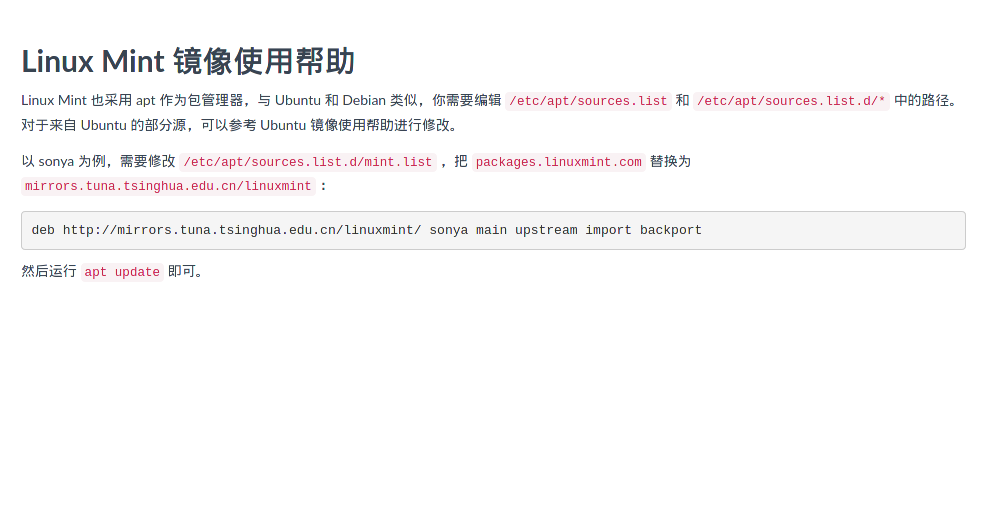Viewport: 1000px width, 509px height.
Task: Click empty space at the code block's right end
Action: [x=900, y=230]
